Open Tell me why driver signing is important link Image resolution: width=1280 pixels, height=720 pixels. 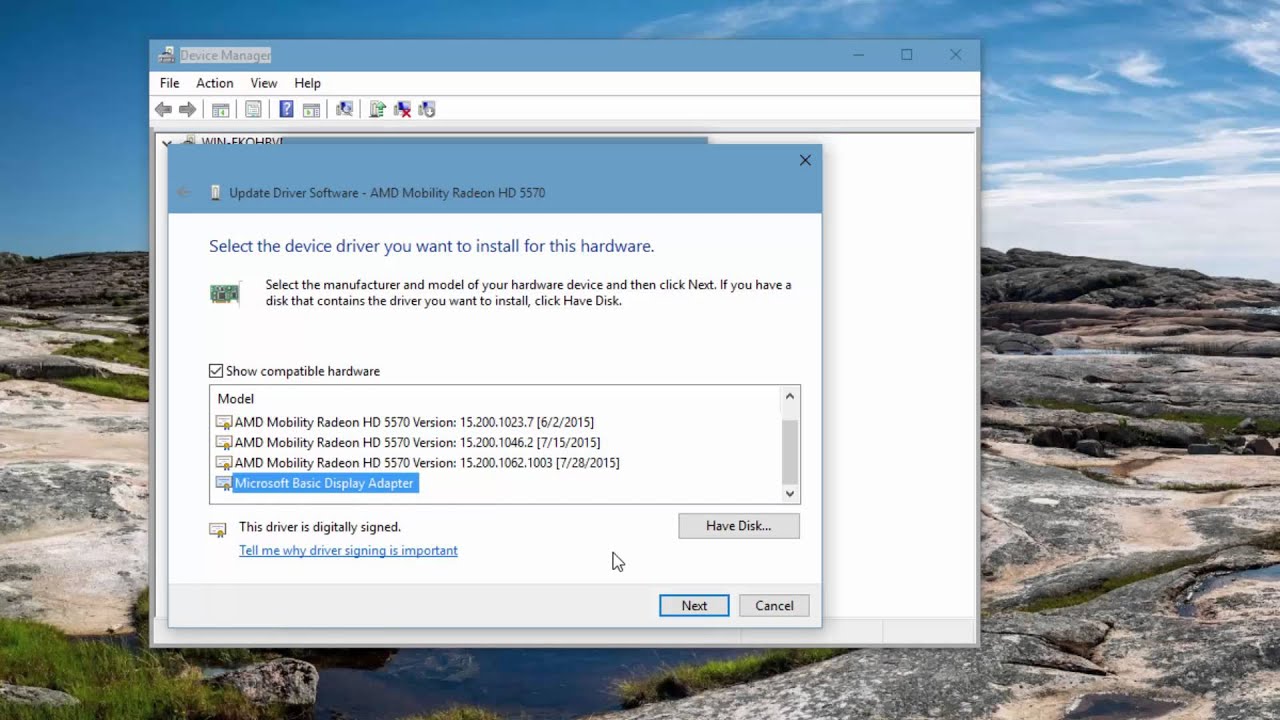tap(348, 550)
